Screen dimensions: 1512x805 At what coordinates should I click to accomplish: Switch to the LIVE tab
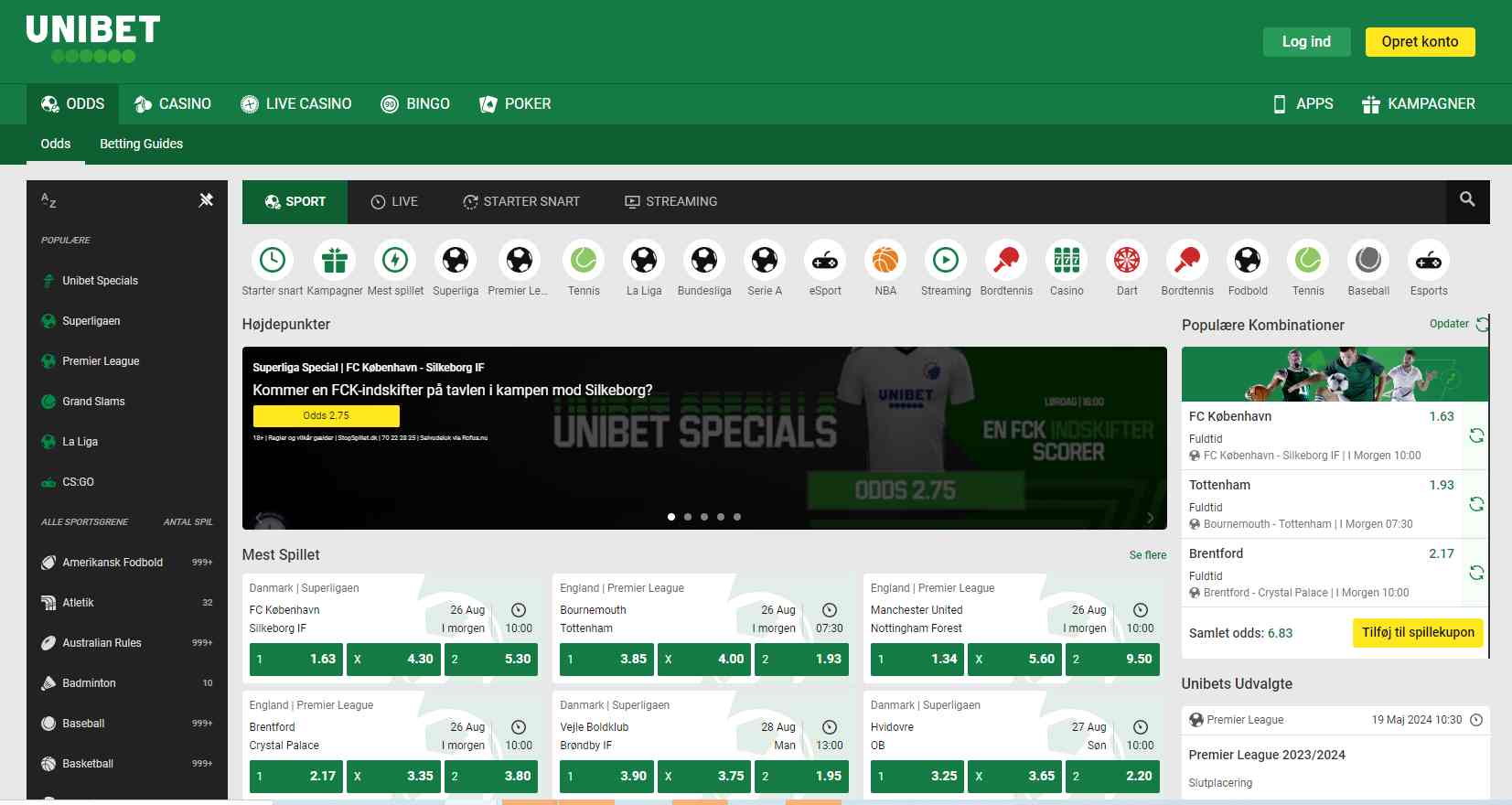click(x=394, y=202)
